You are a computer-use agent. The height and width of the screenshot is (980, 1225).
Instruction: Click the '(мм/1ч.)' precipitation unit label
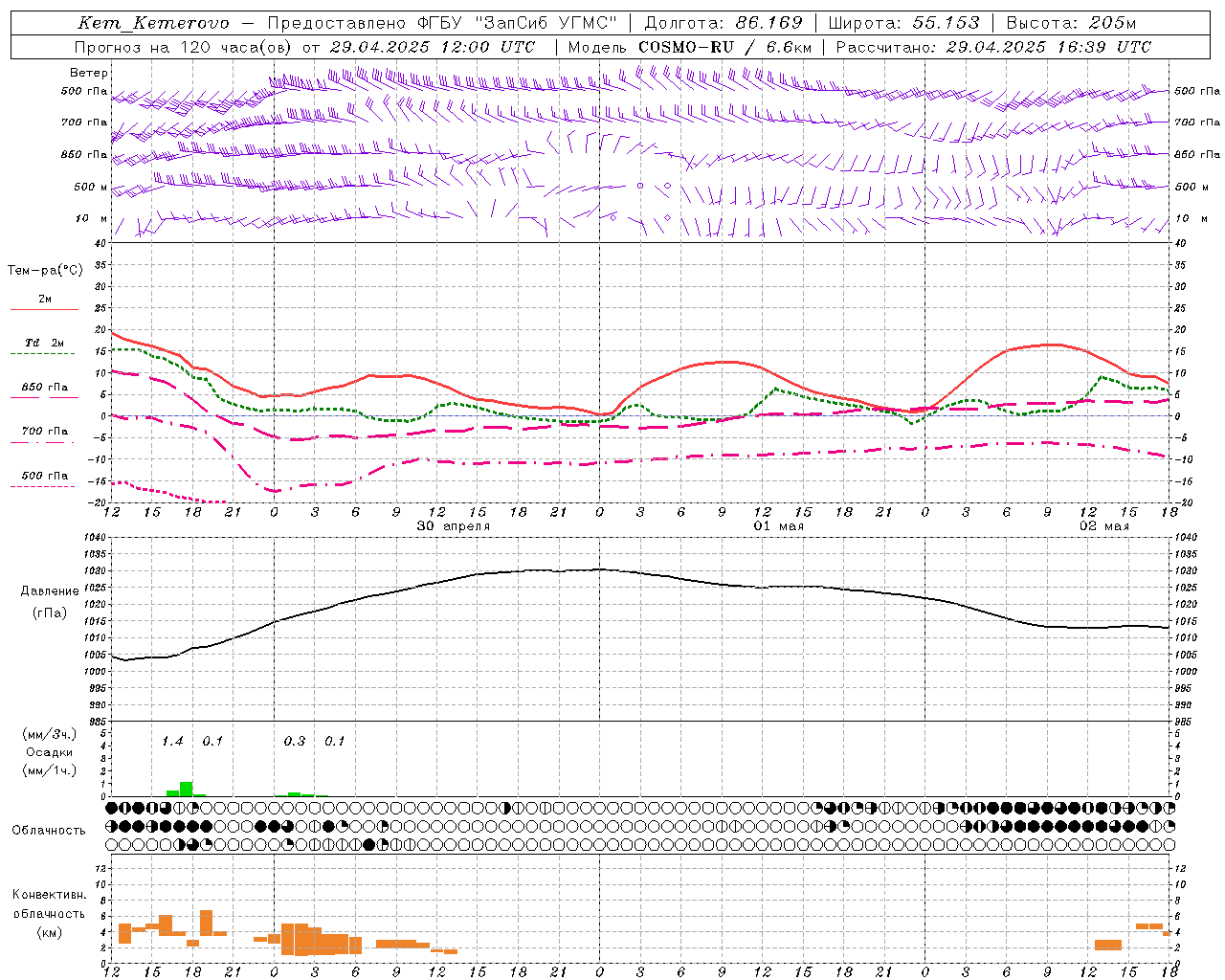pyautogui.click(x=50, y=770)
